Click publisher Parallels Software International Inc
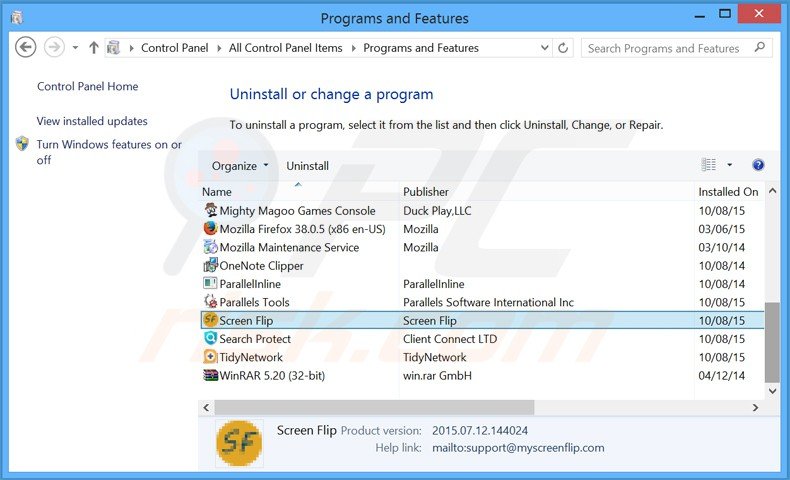The height and width of the screenshot is (480, 790). 488,303
